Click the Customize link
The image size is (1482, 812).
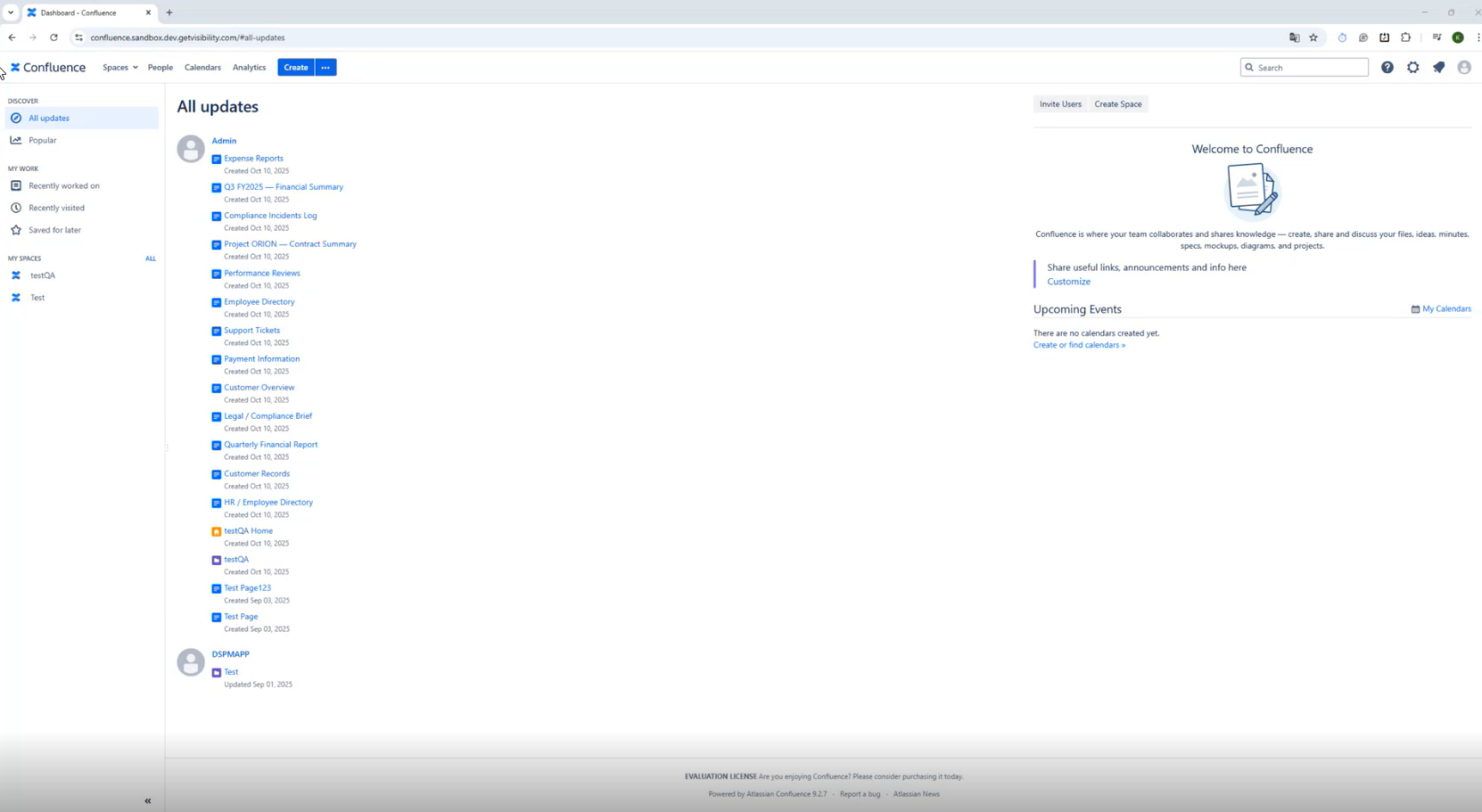click(1068, 282)
